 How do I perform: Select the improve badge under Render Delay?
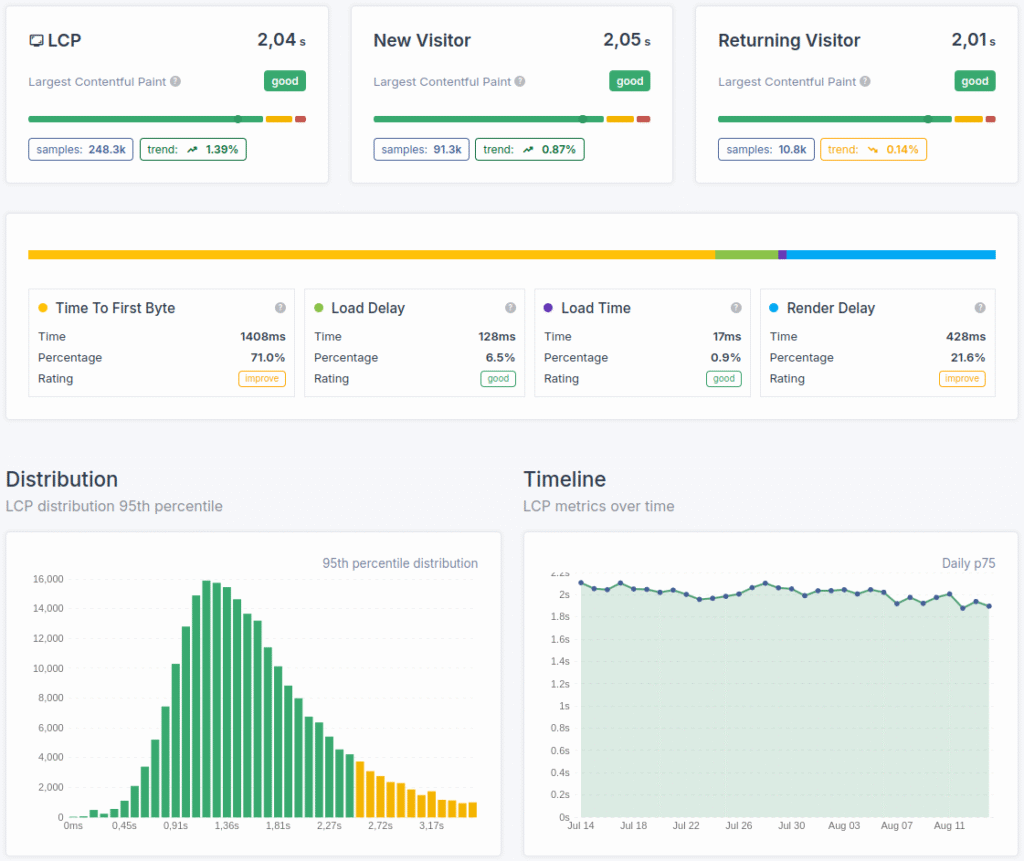pos(962,378)
